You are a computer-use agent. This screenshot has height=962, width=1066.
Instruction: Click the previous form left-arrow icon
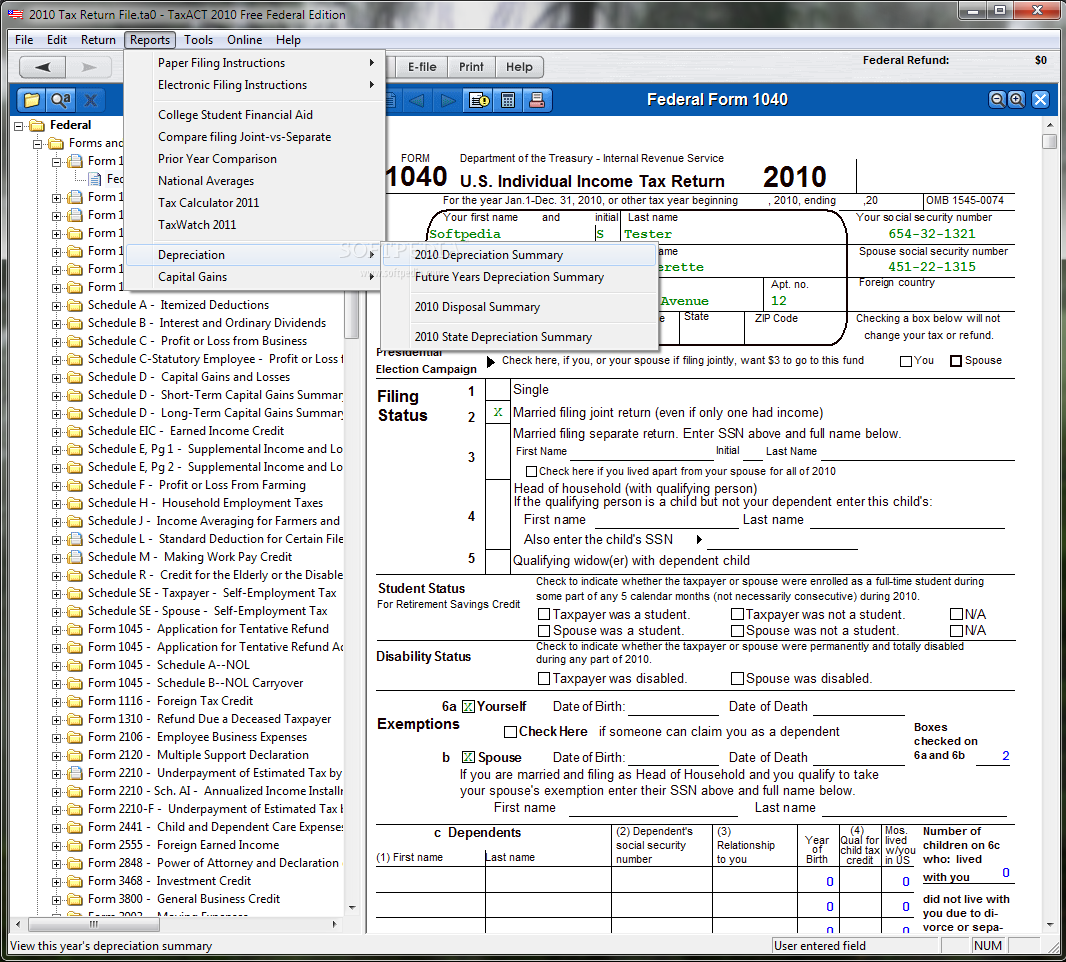point(416,101)
